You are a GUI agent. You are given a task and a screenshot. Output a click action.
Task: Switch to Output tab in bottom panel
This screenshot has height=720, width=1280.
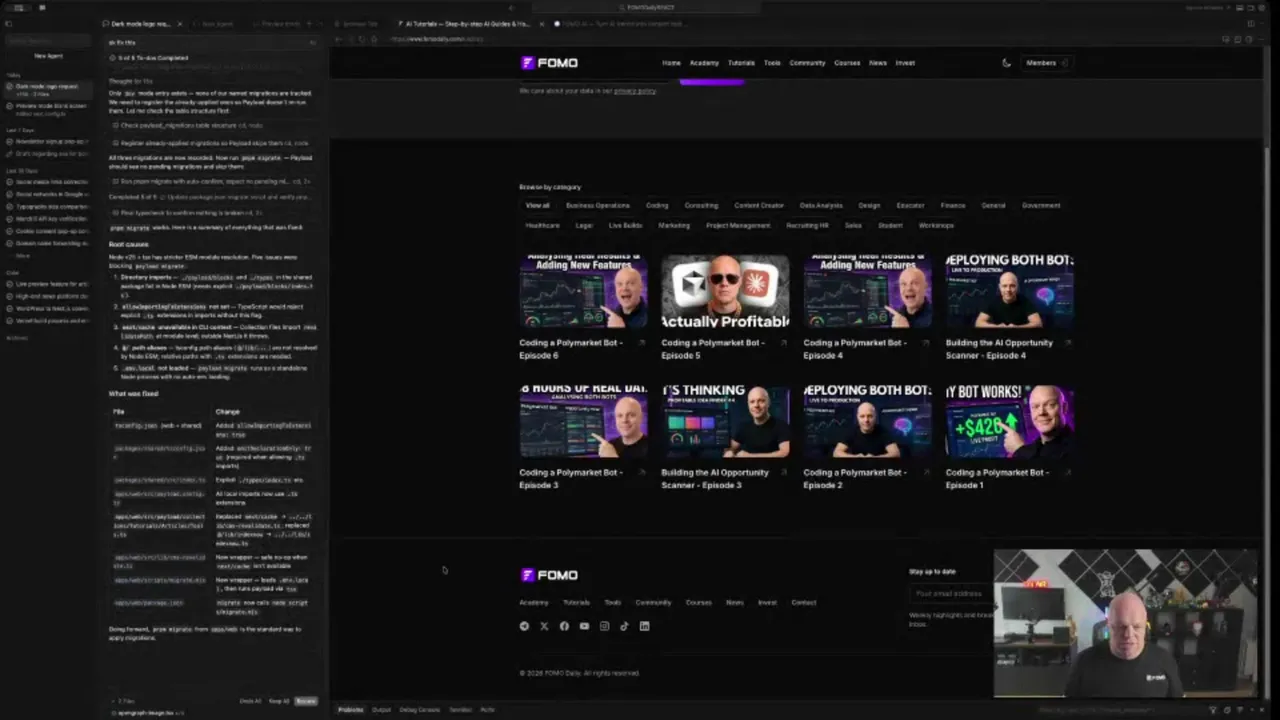coord(382,710)
